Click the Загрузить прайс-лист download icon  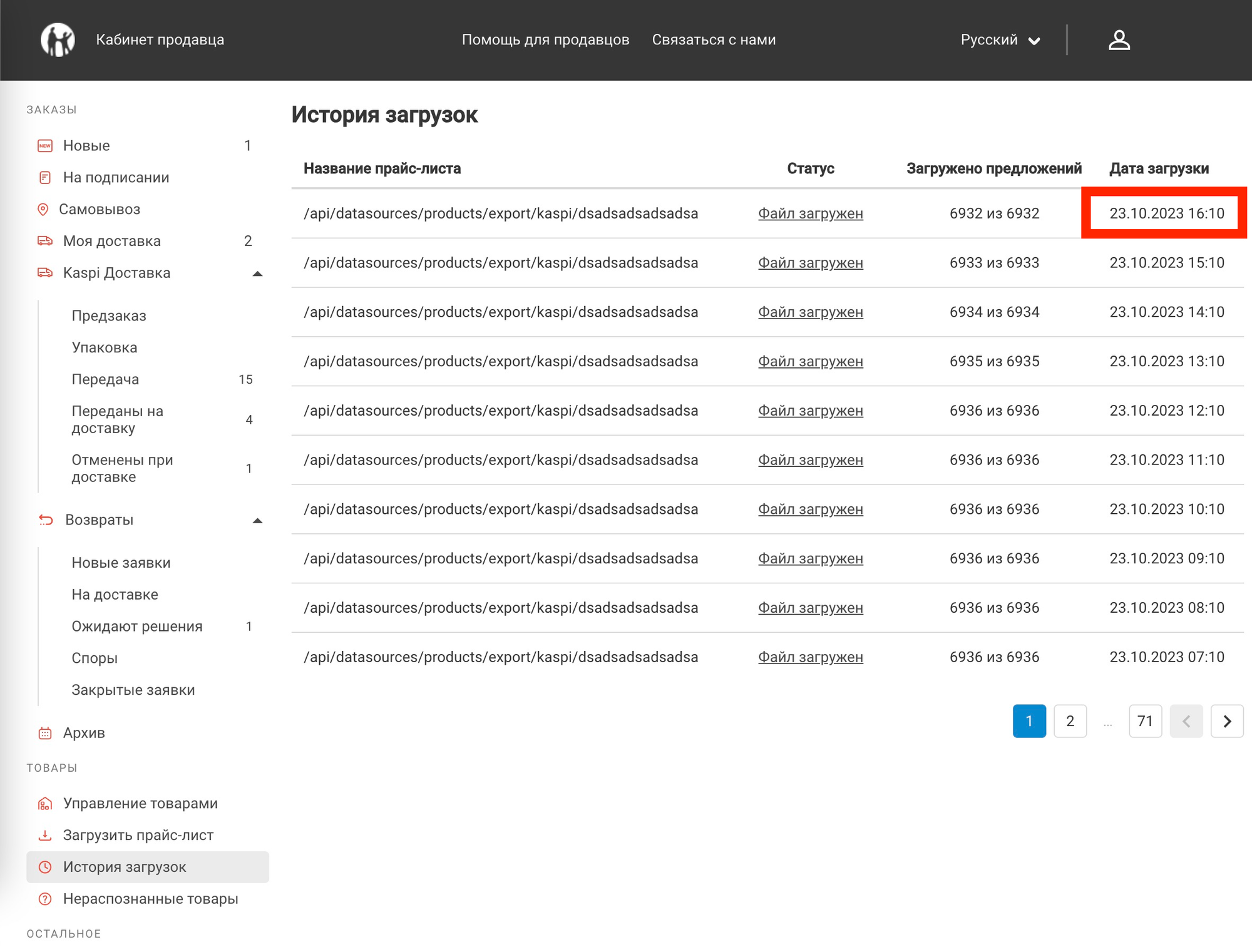click(45, 836)
